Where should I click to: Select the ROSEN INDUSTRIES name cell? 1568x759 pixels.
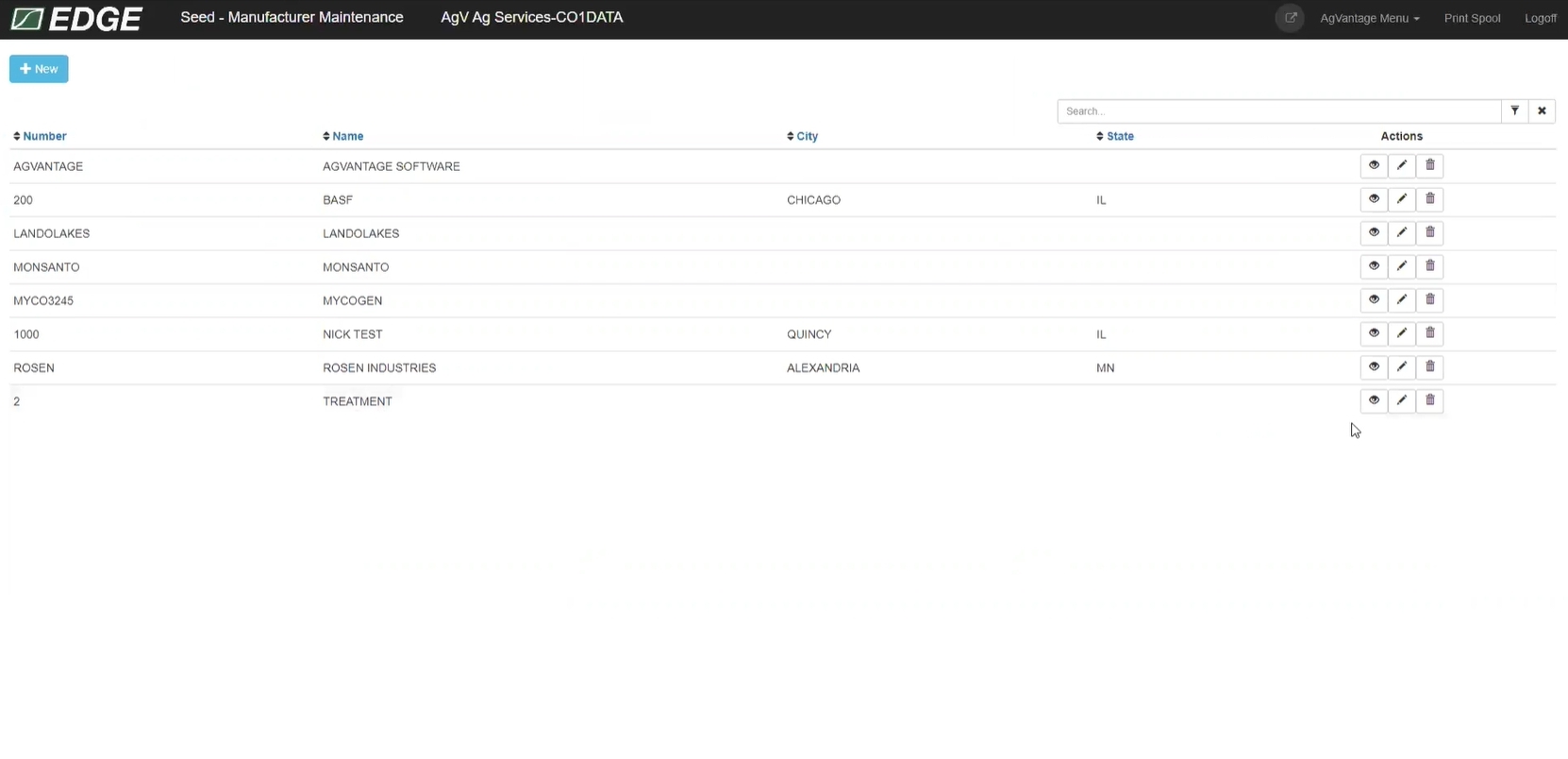click(x=379, y=368)
